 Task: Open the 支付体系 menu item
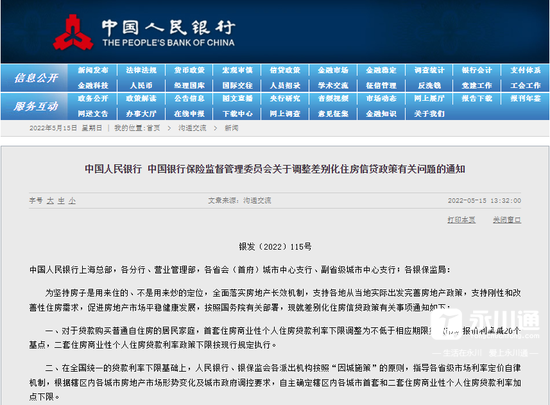pos(525,70)
